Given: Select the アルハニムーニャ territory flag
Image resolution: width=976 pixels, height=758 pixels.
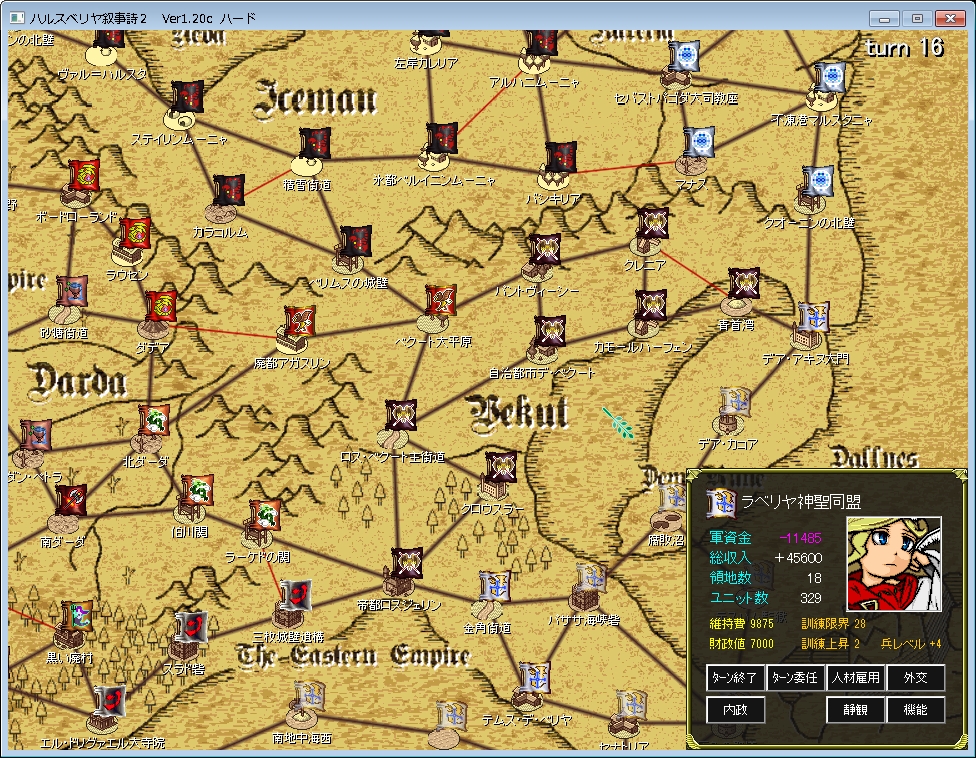Looking at the screenshot, I should (540, 42).
